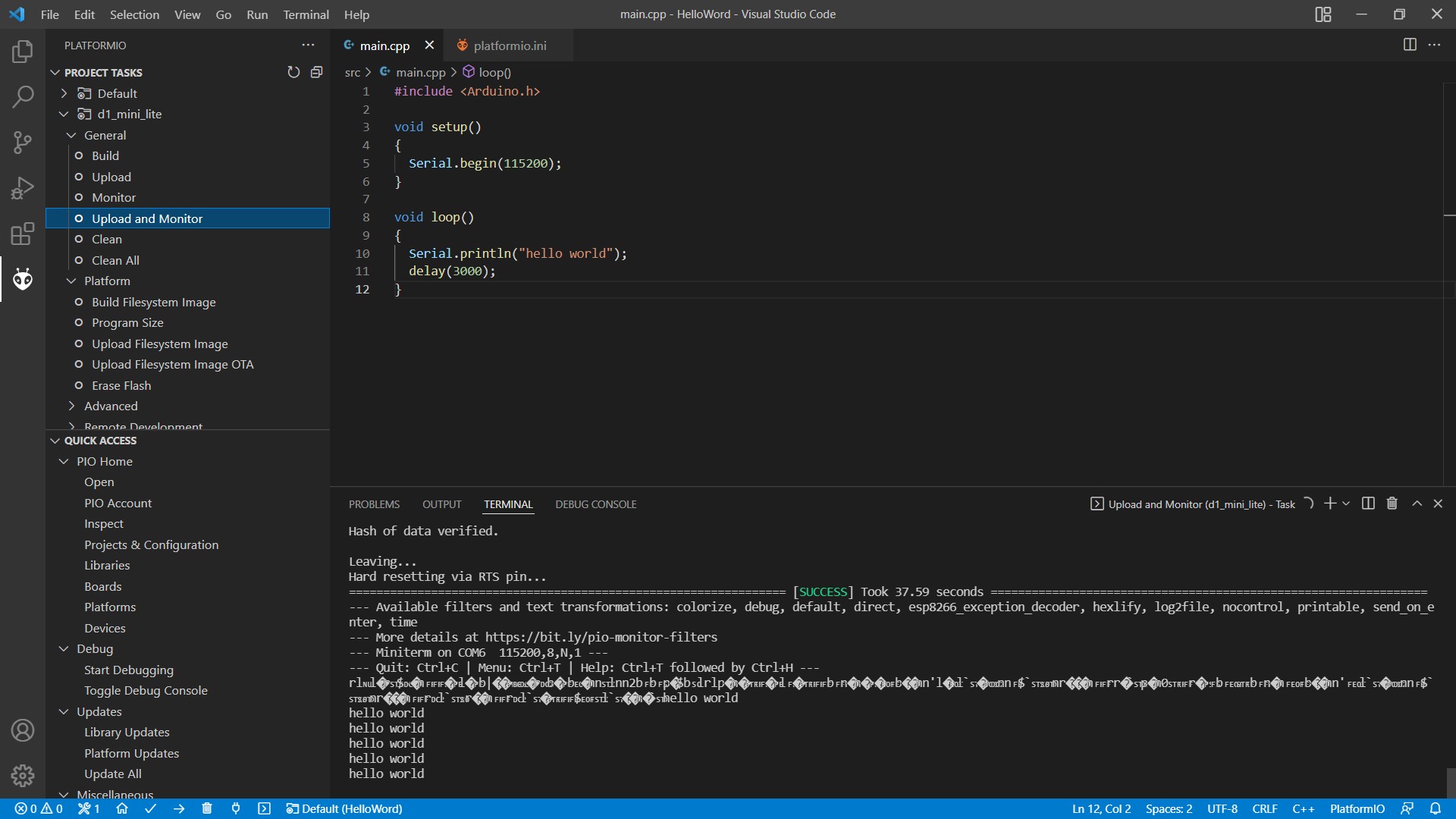1456x819 pixels.
Task: Switch to the platformio.ini tab
Action: tap(509, 45)
